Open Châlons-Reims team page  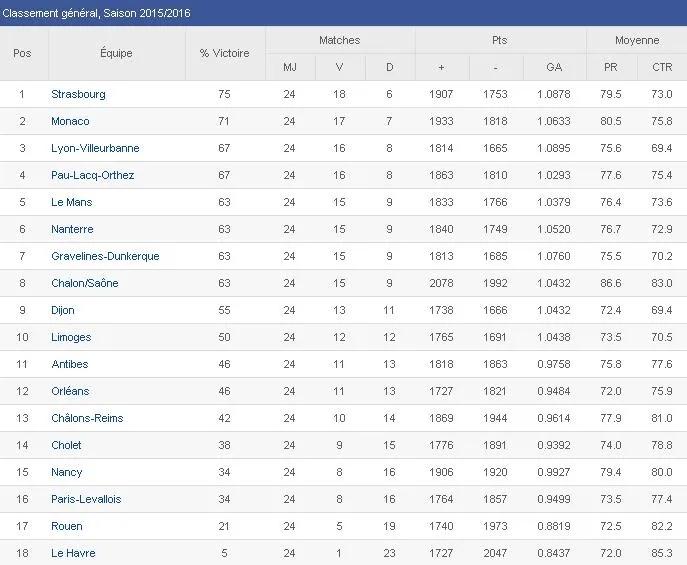click(x=87, y=418)
